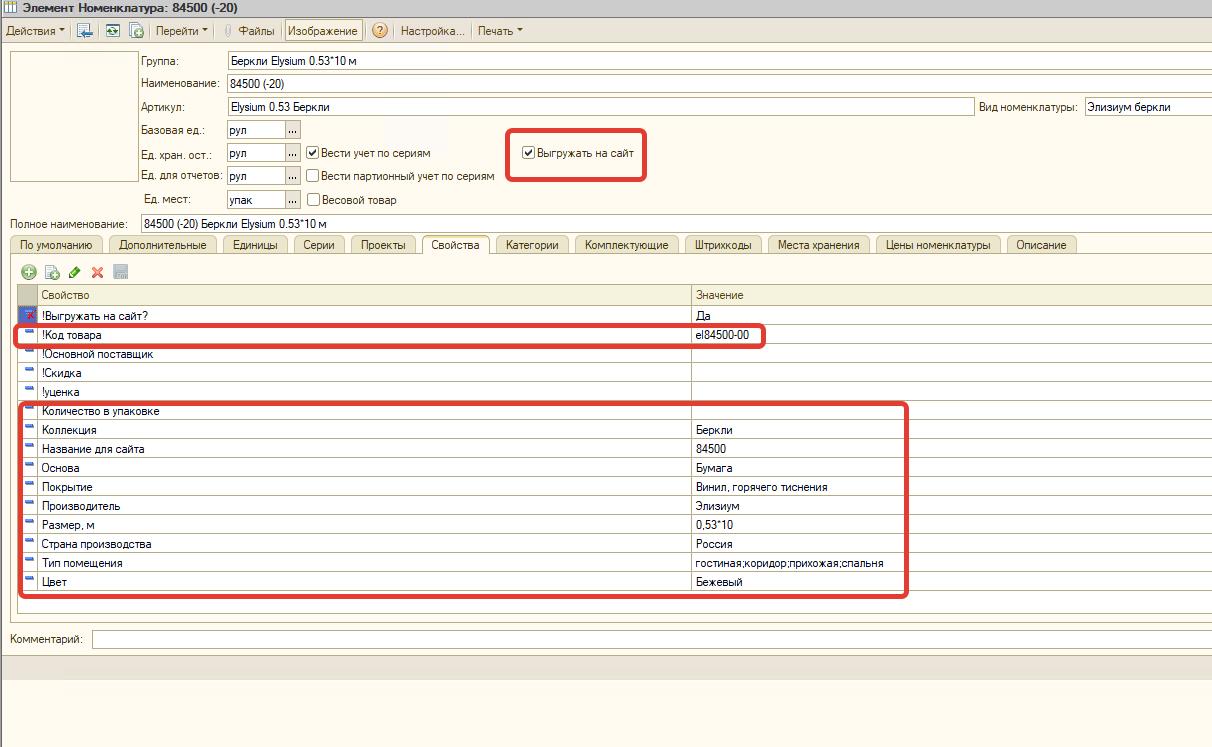Click the ellipsis button next to Базовая ед.
The width and height of the screenshot is (1212, 747).
pyautogui.click(x=292, y=130)
